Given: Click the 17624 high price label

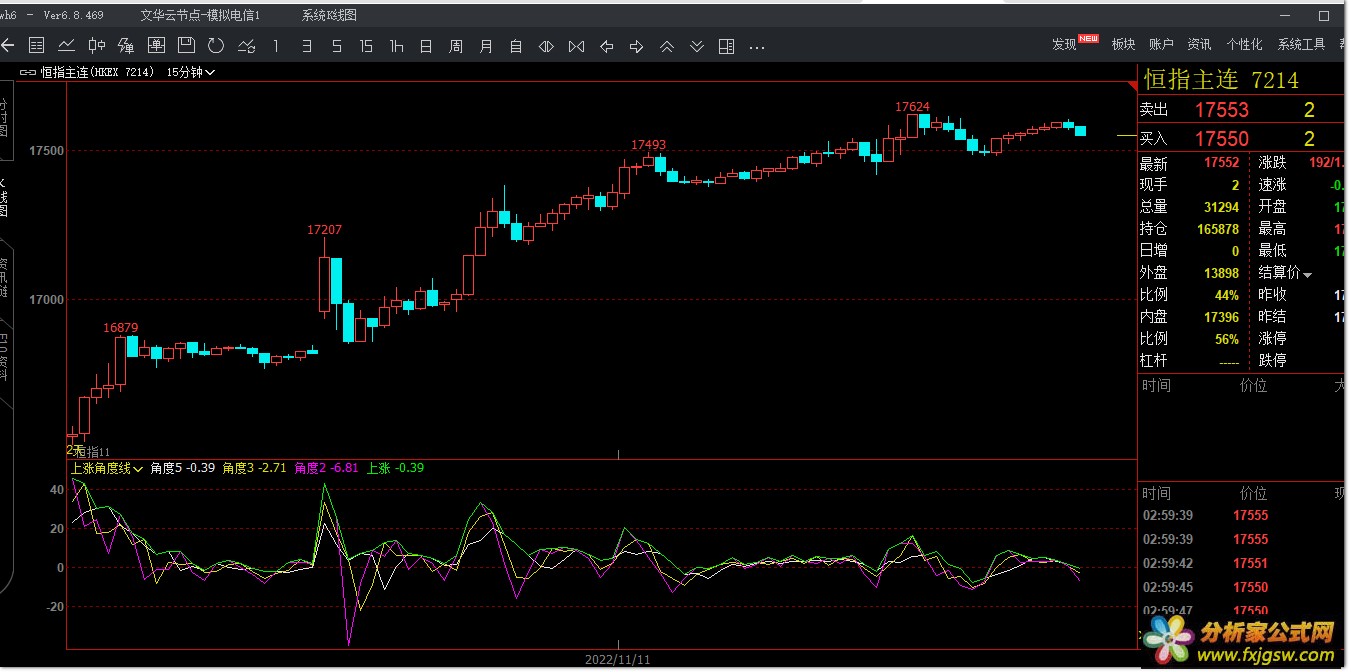Looking at the screenshot, I should [912, 106].
